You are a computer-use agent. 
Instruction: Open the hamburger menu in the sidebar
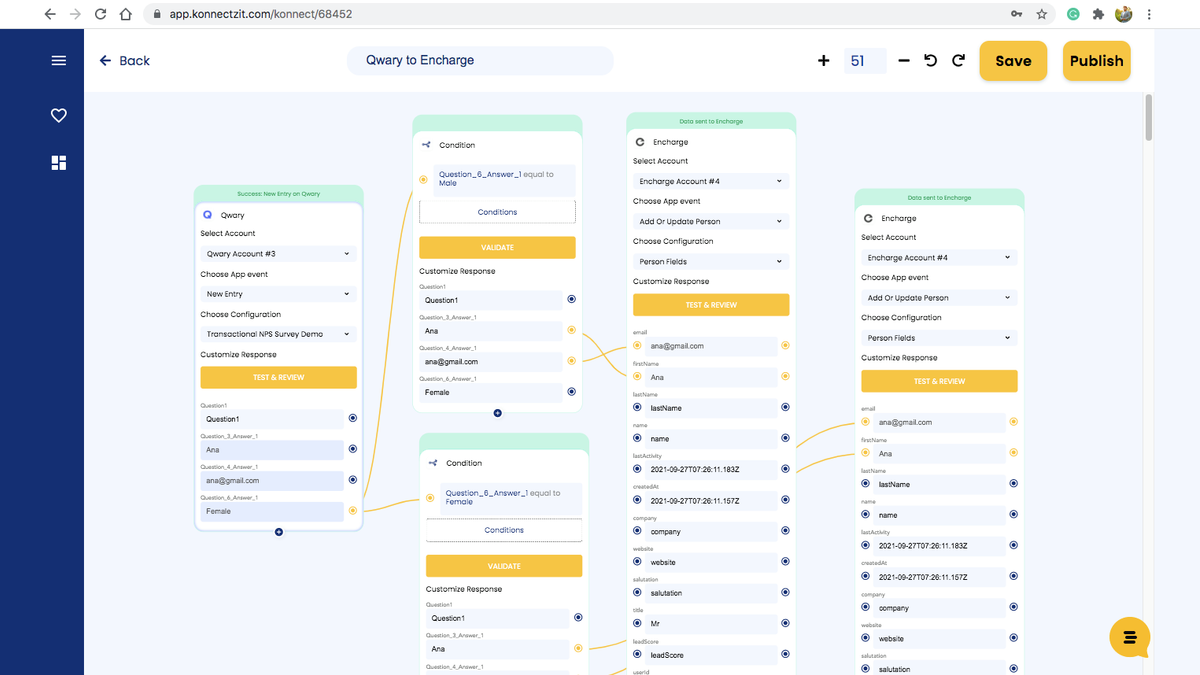(x=59, y=60)
